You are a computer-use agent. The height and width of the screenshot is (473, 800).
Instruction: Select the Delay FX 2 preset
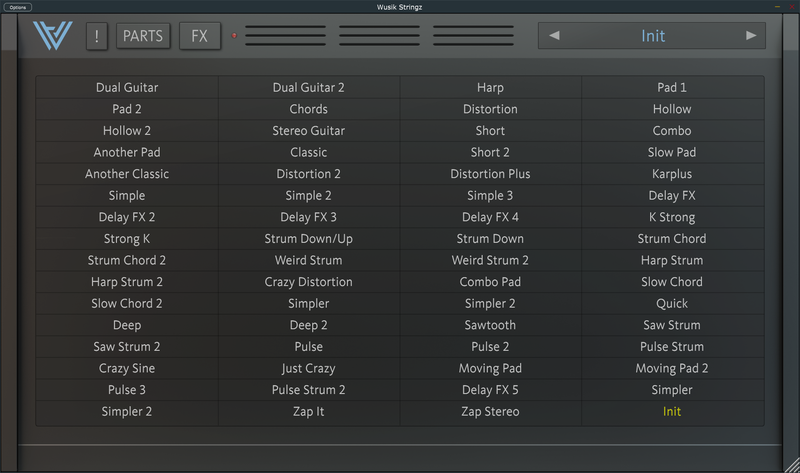point(127,217)
